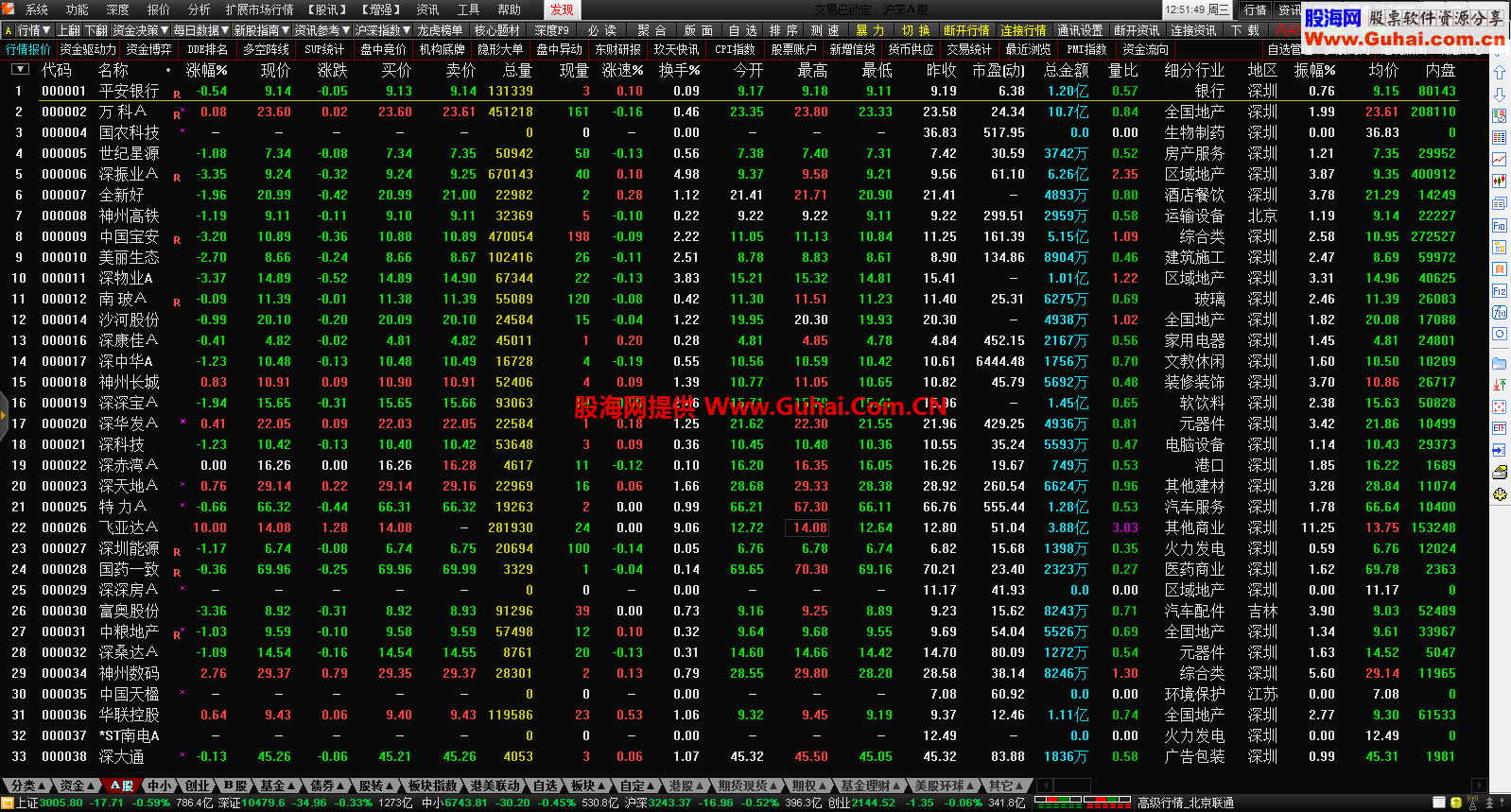Switch to the 发现 tab
This screenshot has width=1511, height=812.
click(562, 9)
